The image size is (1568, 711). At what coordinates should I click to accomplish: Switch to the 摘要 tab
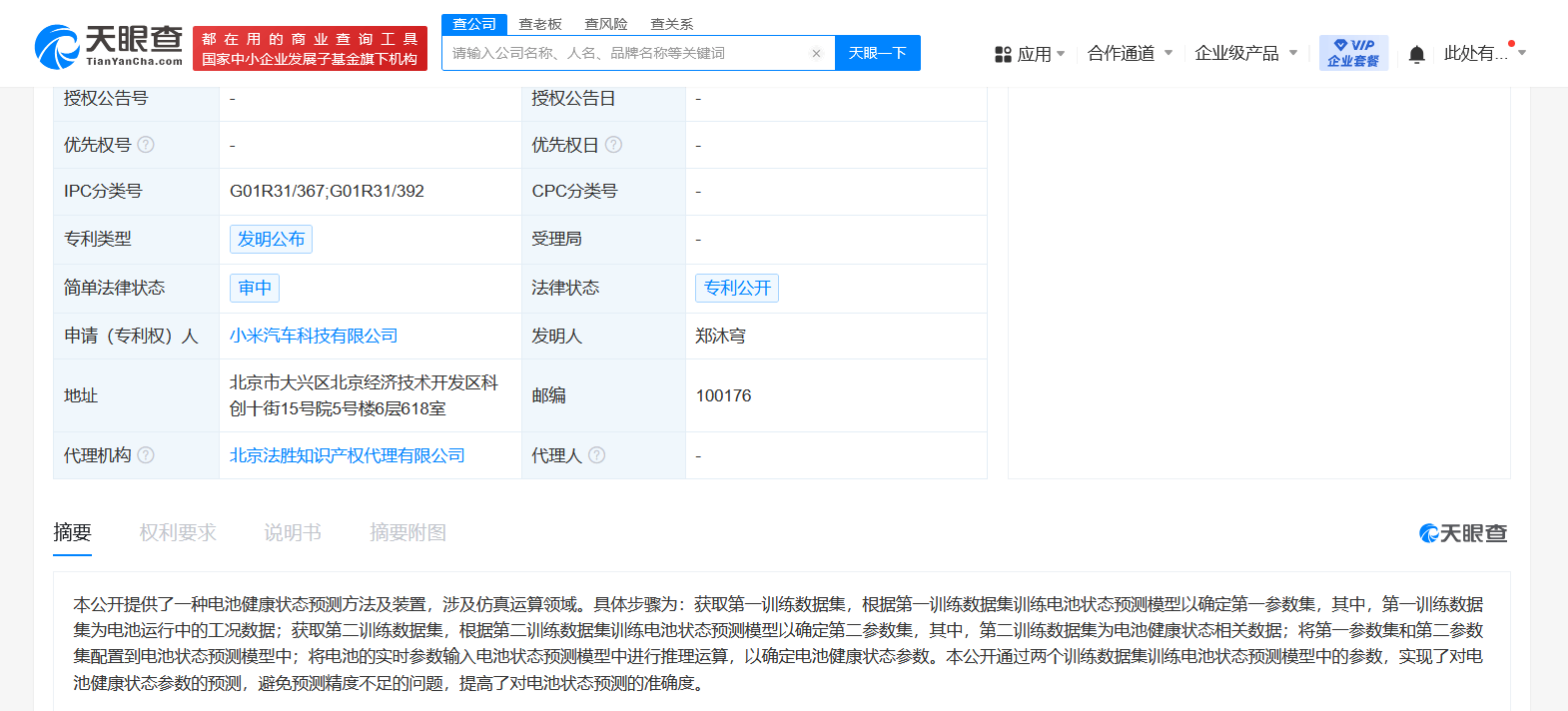[72, 533]
